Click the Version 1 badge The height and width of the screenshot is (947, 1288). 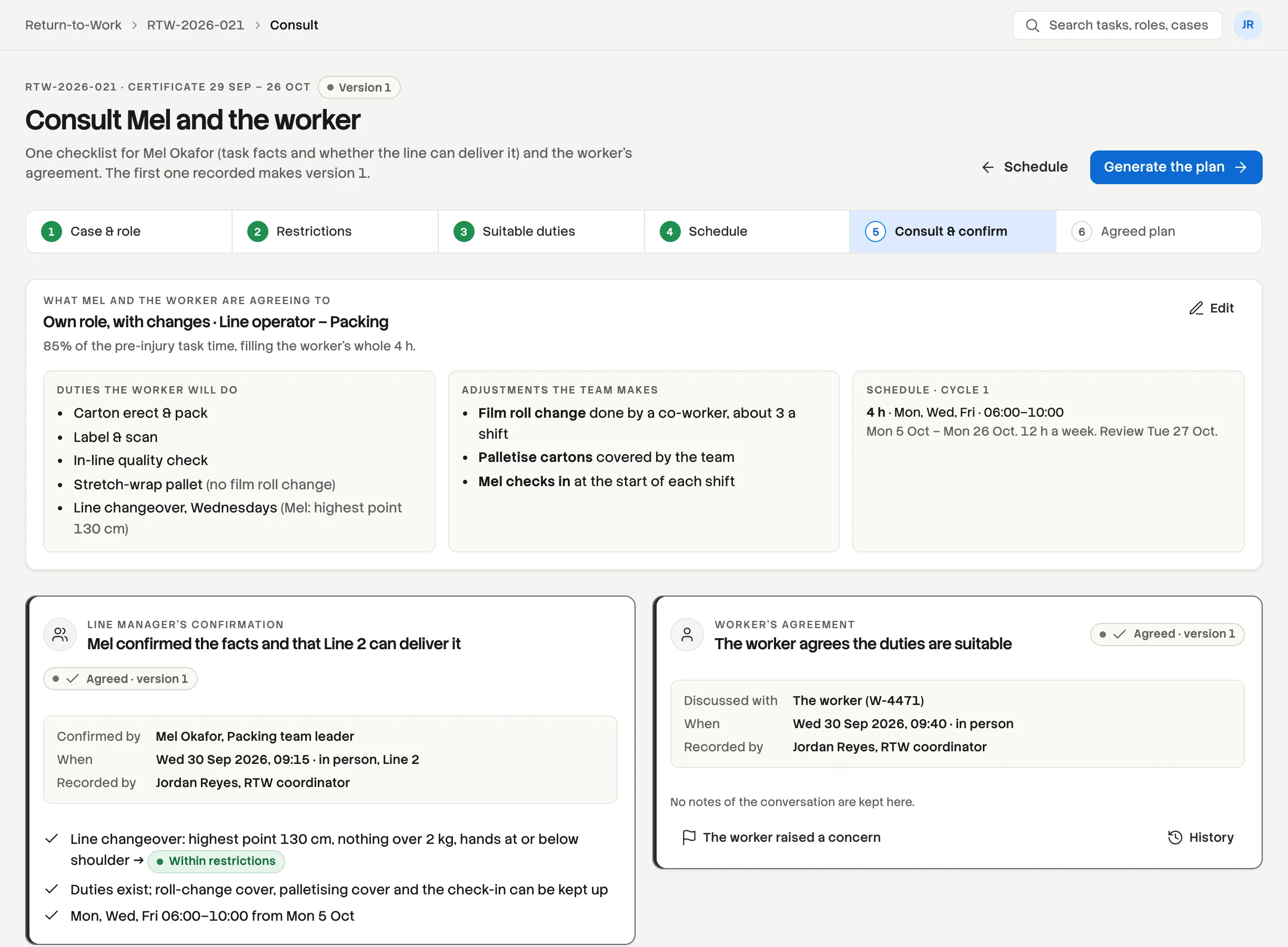coord(359,88)
